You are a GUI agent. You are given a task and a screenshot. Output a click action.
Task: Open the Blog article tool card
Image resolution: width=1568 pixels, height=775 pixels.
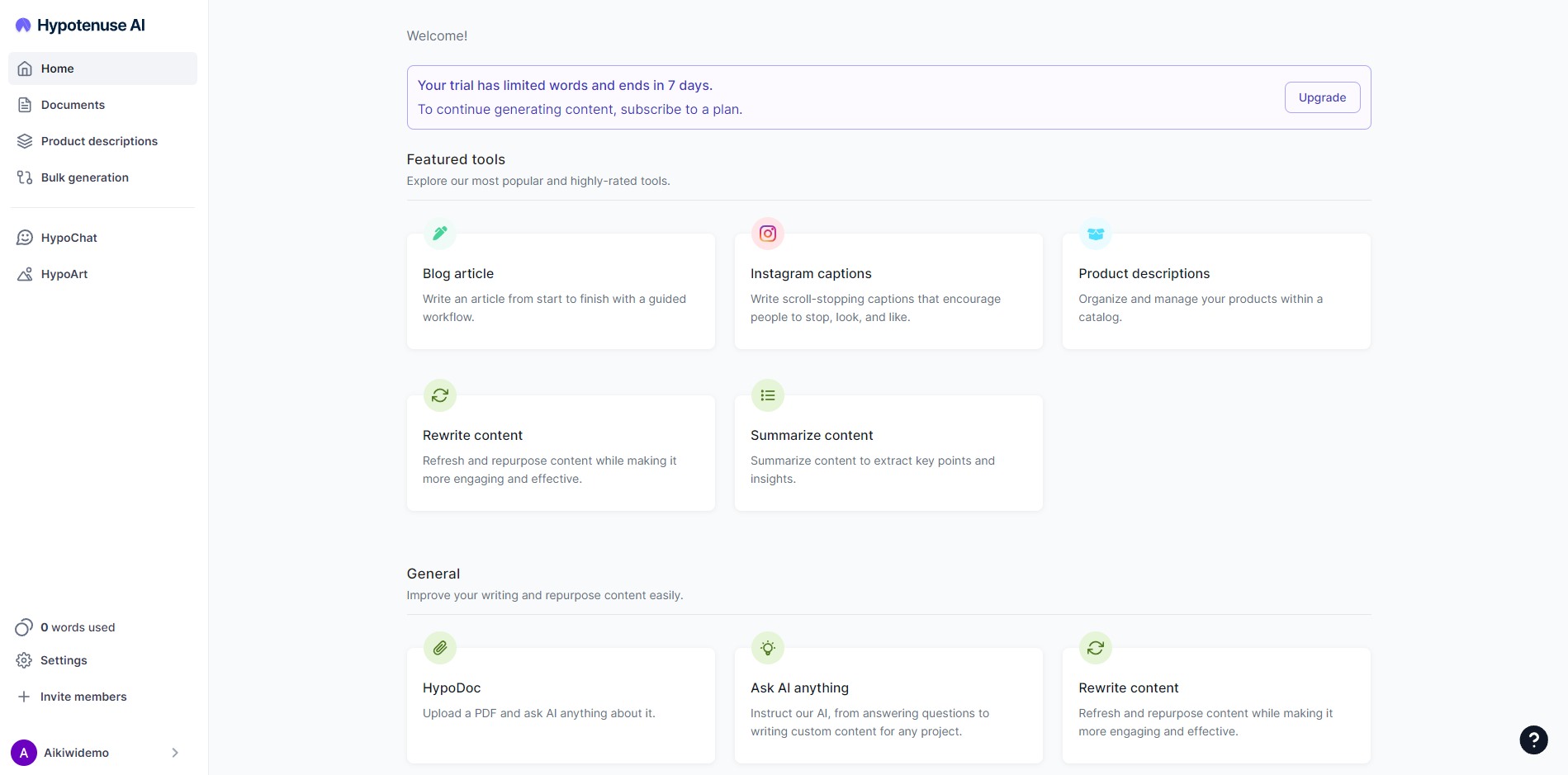(561, 291)
